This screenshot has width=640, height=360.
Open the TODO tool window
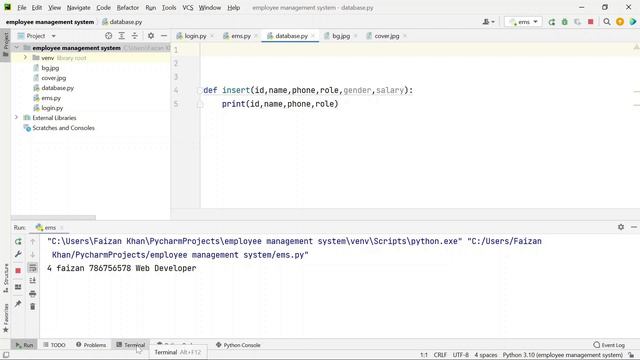point(54,345)
